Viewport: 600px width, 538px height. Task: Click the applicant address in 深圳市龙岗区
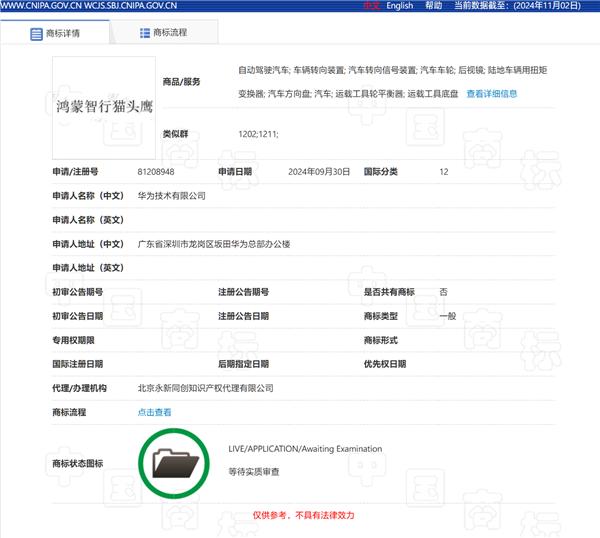tap(213, 244)
